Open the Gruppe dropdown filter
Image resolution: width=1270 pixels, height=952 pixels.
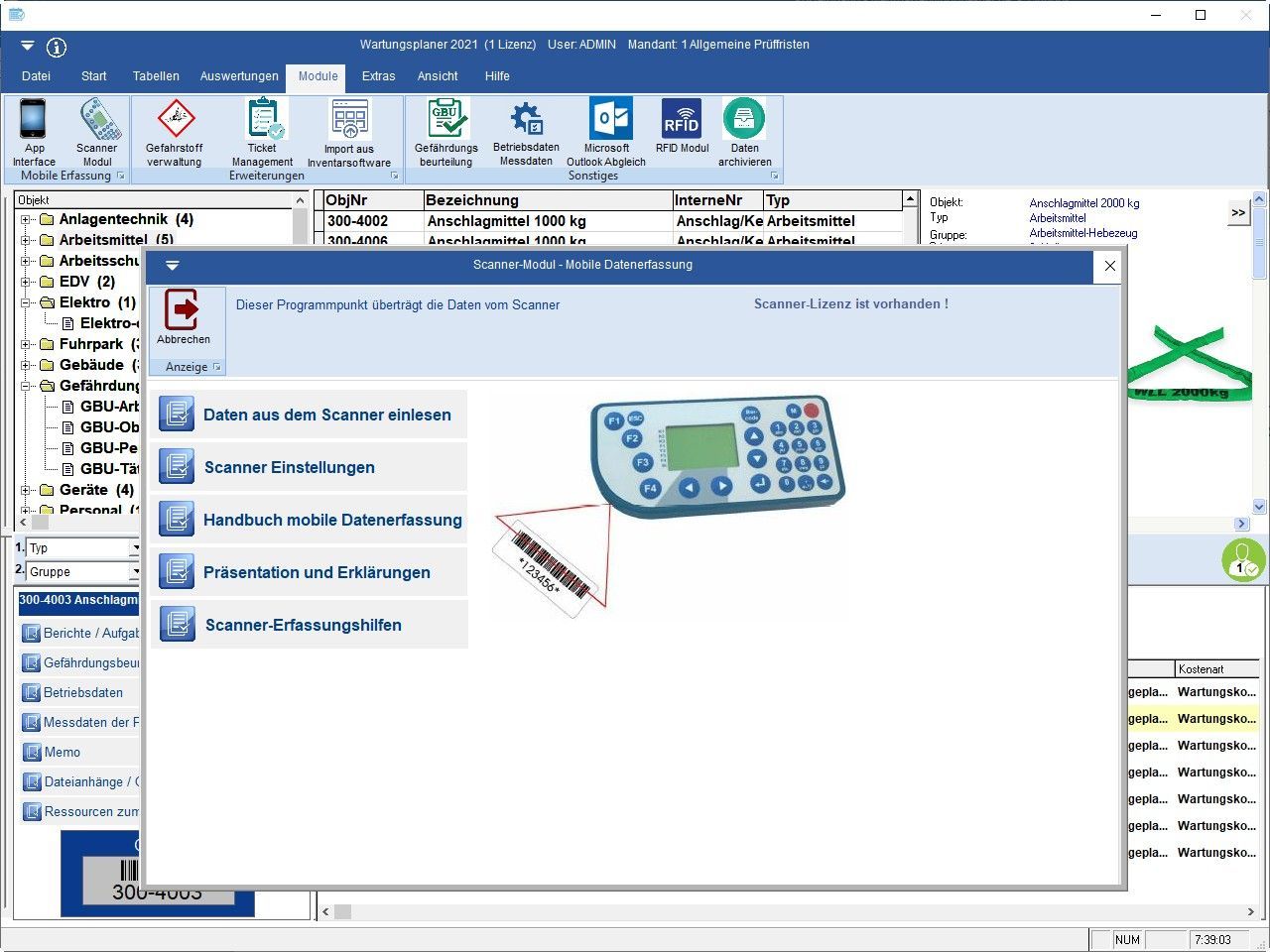click(135, 572)
